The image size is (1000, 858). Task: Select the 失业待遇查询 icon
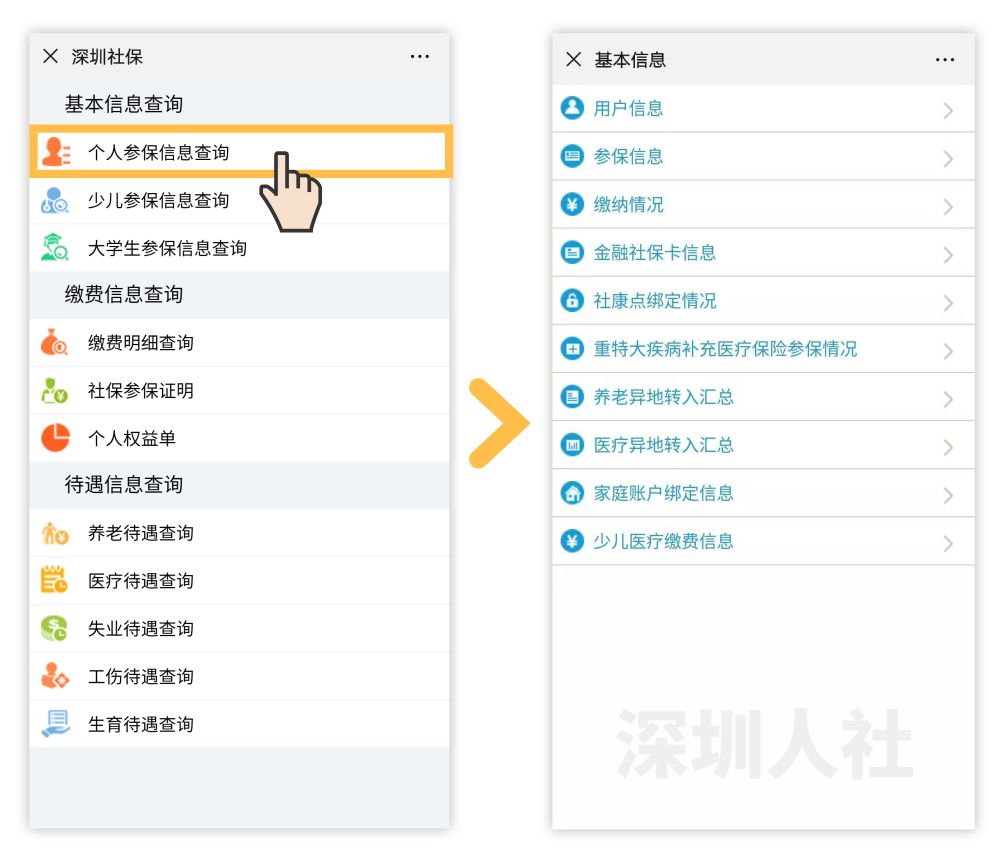point(55,628)
